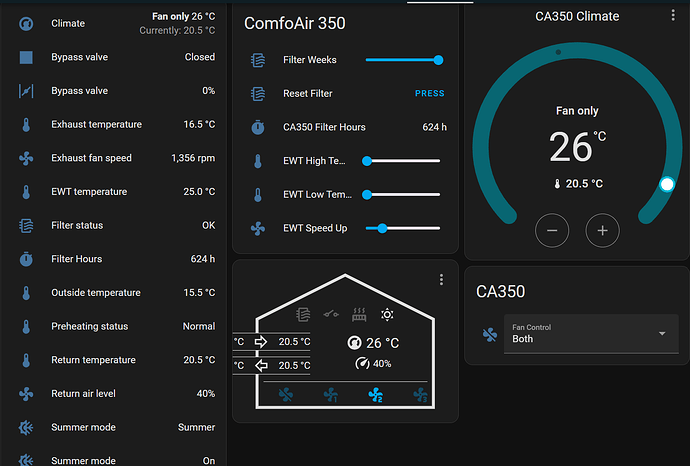The height and width of the screenshot is (466, 690).
Task: Click the EWT temperature thermometer icon
Action: [26, 192]
